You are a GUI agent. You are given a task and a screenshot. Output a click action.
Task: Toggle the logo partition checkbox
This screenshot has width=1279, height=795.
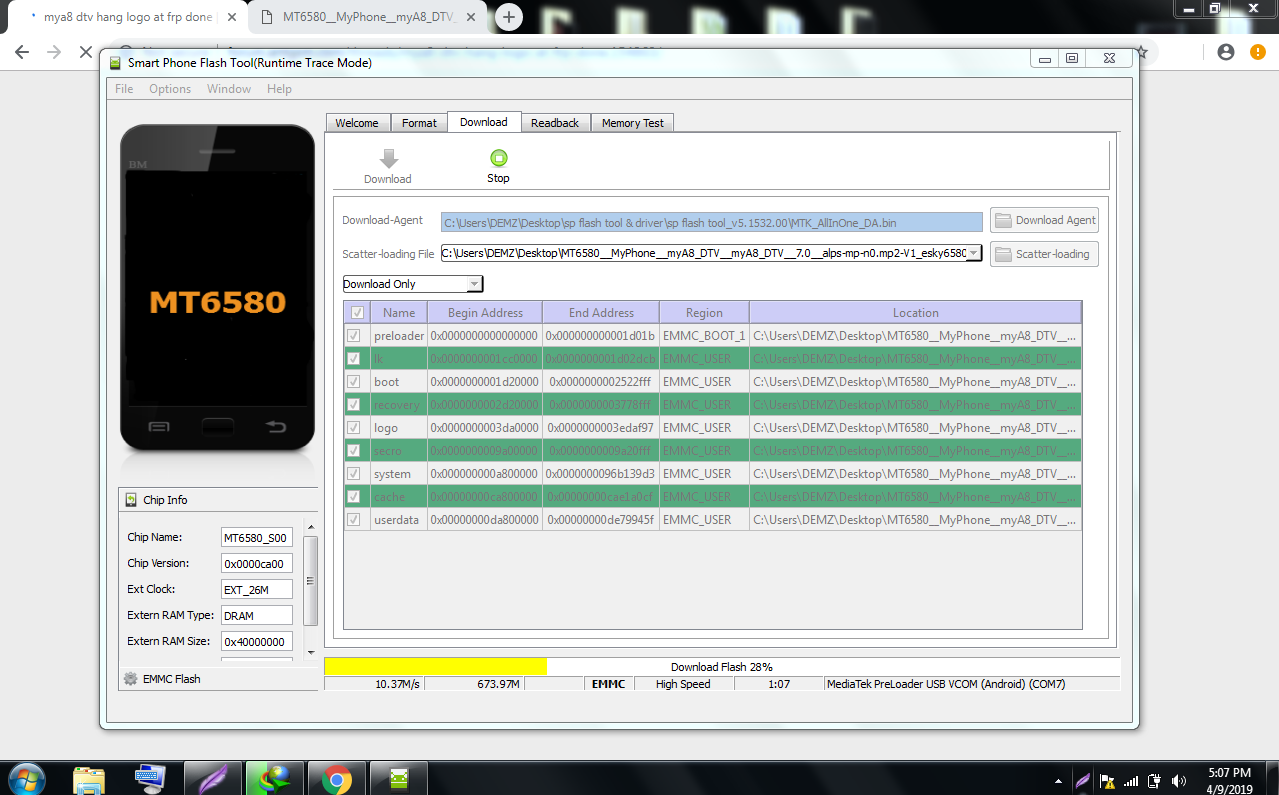(x=353, y=428)
